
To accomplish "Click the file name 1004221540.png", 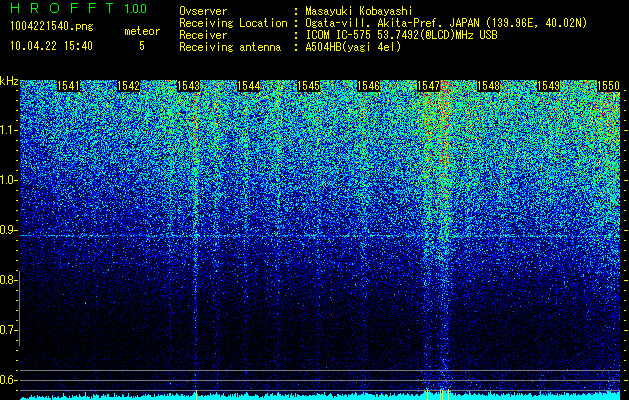I will point(51,26).
